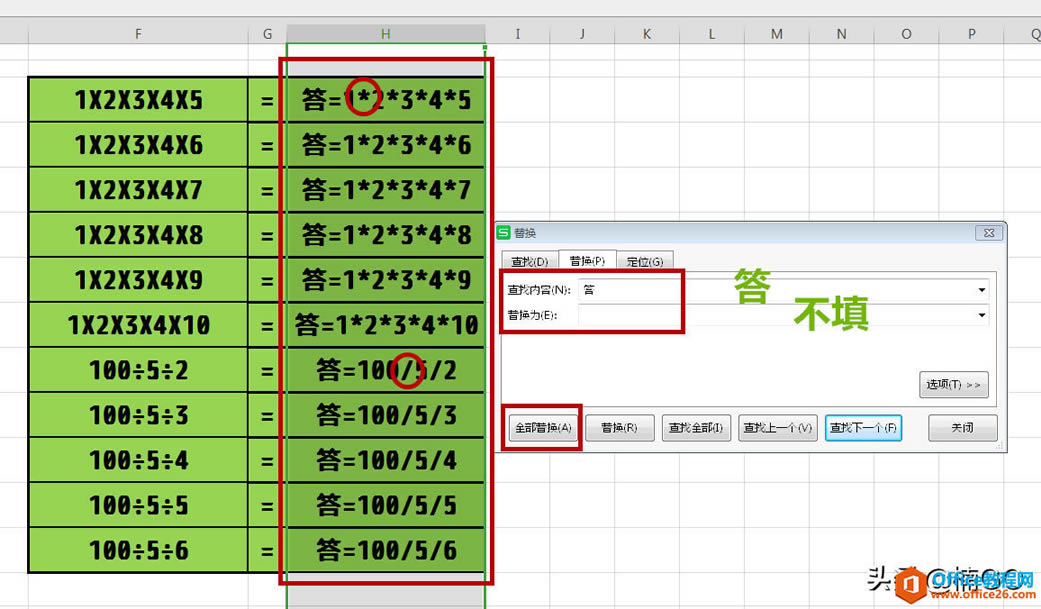
Task: Select cell 答=1*2*3*4*6
Action: (x=386, y=145)
